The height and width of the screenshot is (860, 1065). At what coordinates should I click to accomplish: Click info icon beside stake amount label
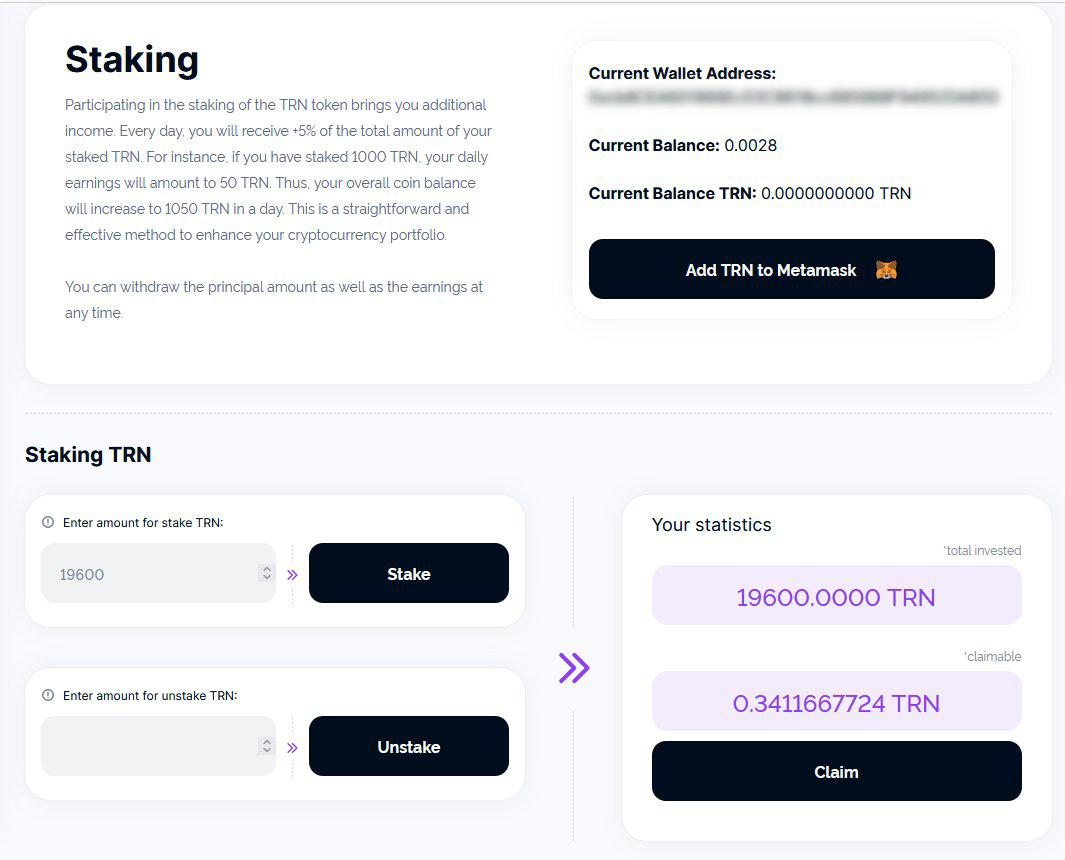click(x=48, y=522)
